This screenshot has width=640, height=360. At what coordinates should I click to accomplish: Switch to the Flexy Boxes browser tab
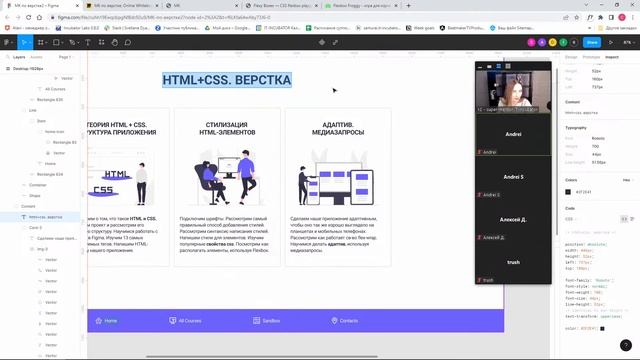pyautogui.click(x=281, y=6)
